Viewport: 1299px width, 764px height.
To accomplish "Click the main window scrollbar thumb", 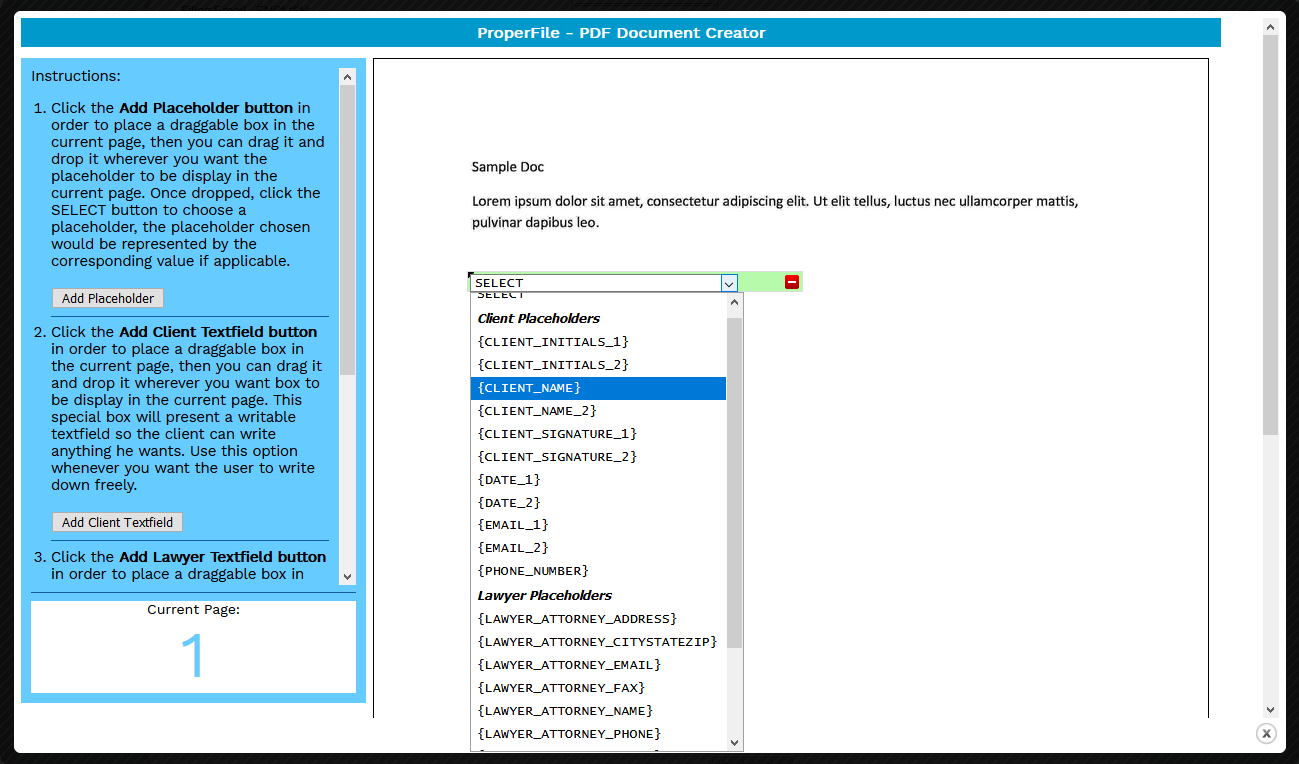I will 1270,235.
